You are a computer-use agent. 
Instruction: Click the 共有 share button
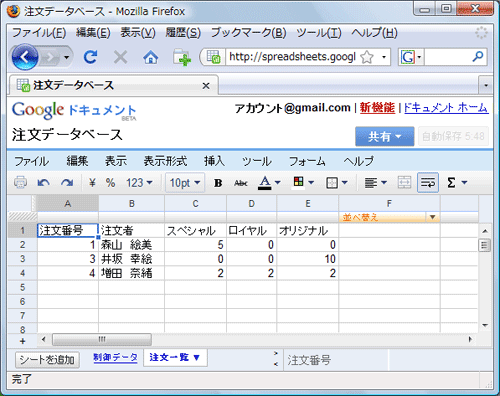[x=385, y=136]
